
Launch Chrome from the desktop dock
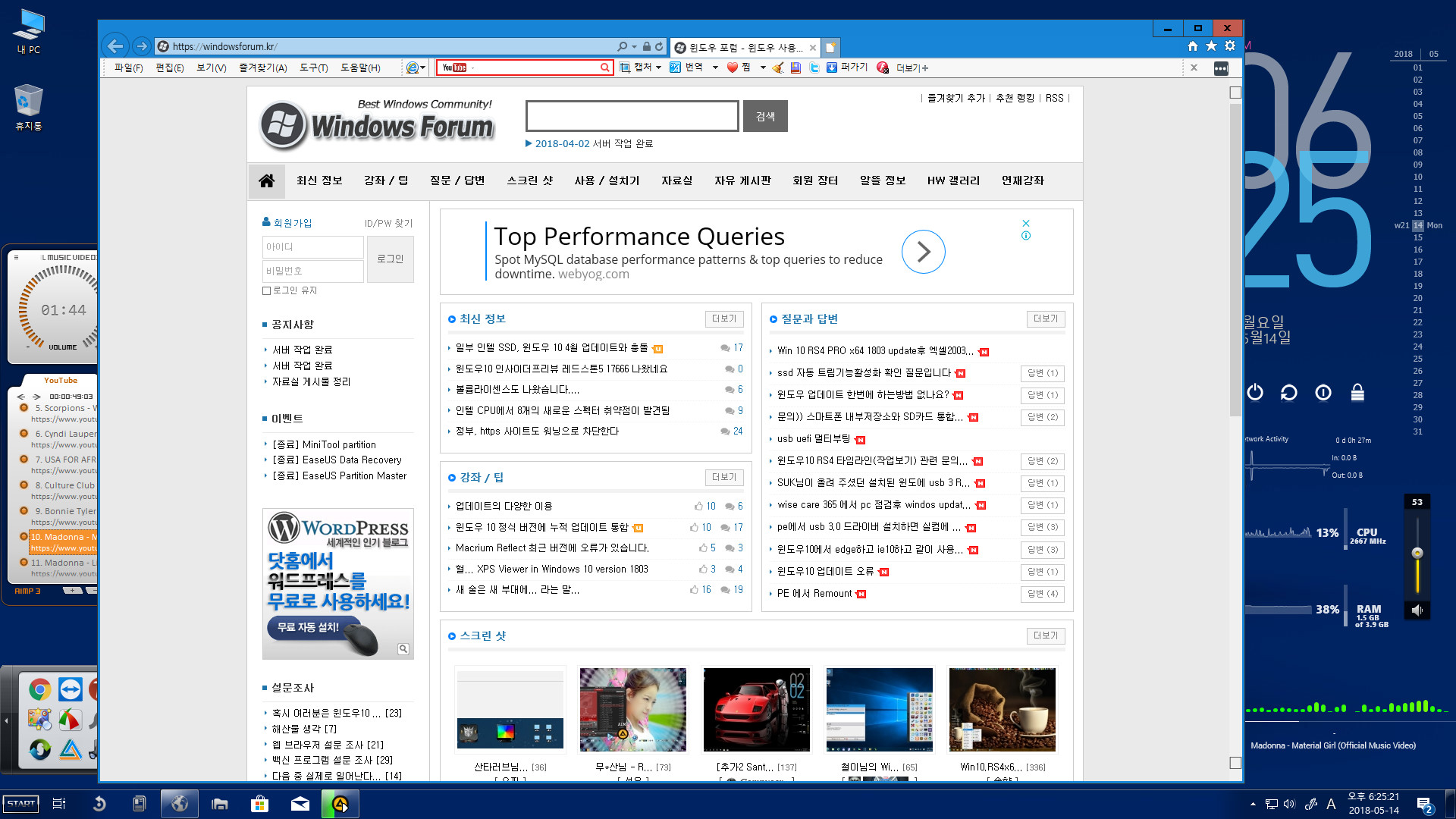click(40, 689)
